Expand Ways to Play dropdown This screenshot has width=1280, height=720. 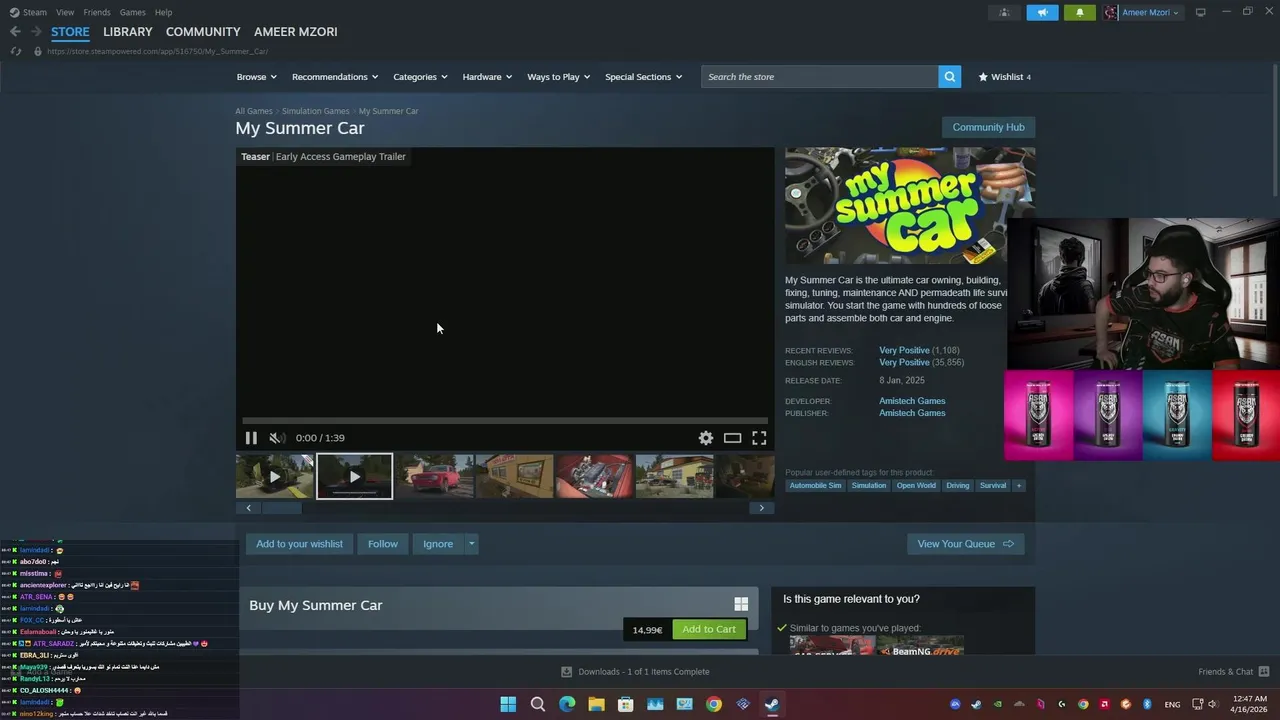pyautogui.click(x=558, y=77)
